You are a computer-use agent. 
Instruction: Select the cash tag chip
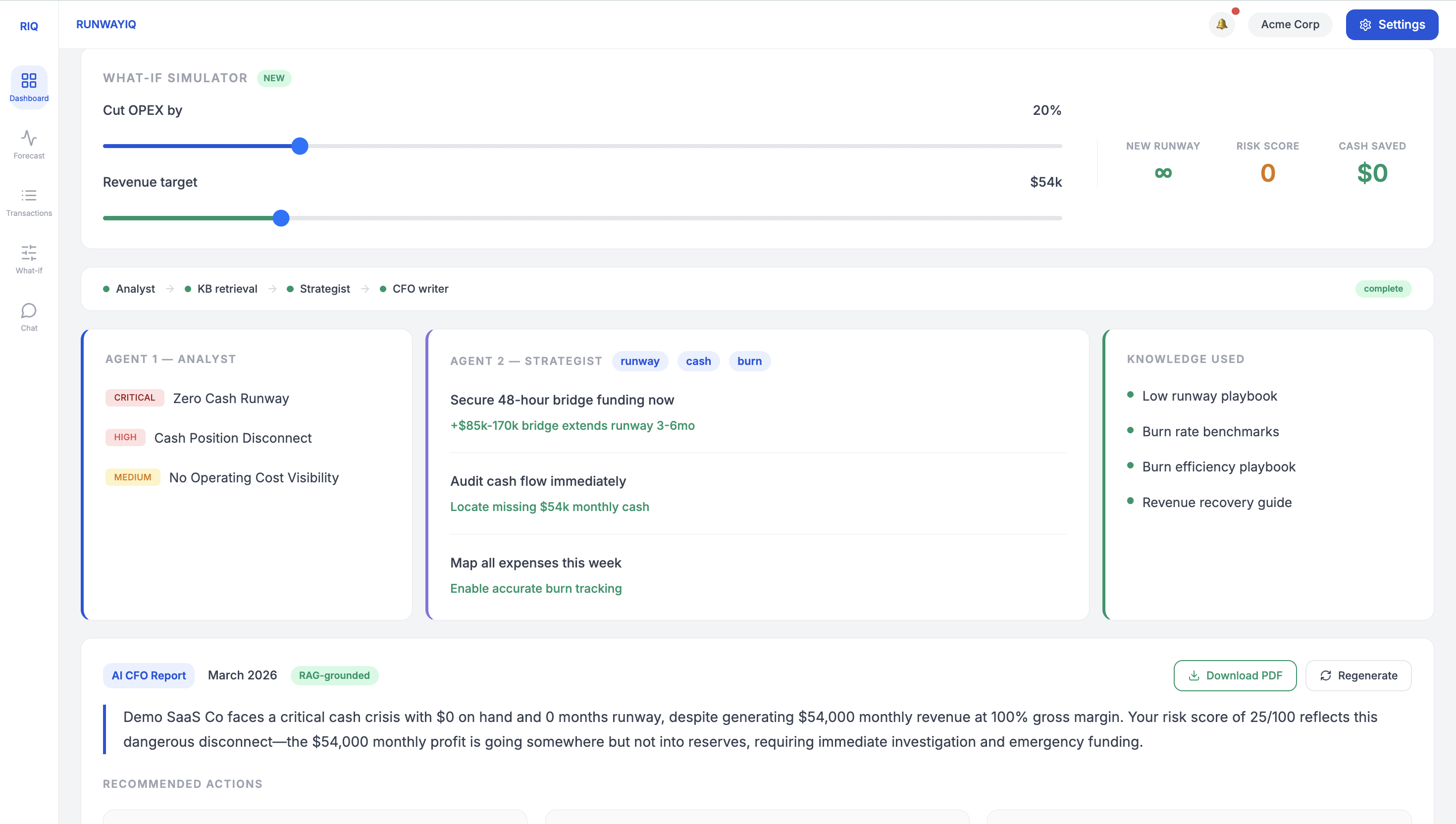(x=698, y=361)
